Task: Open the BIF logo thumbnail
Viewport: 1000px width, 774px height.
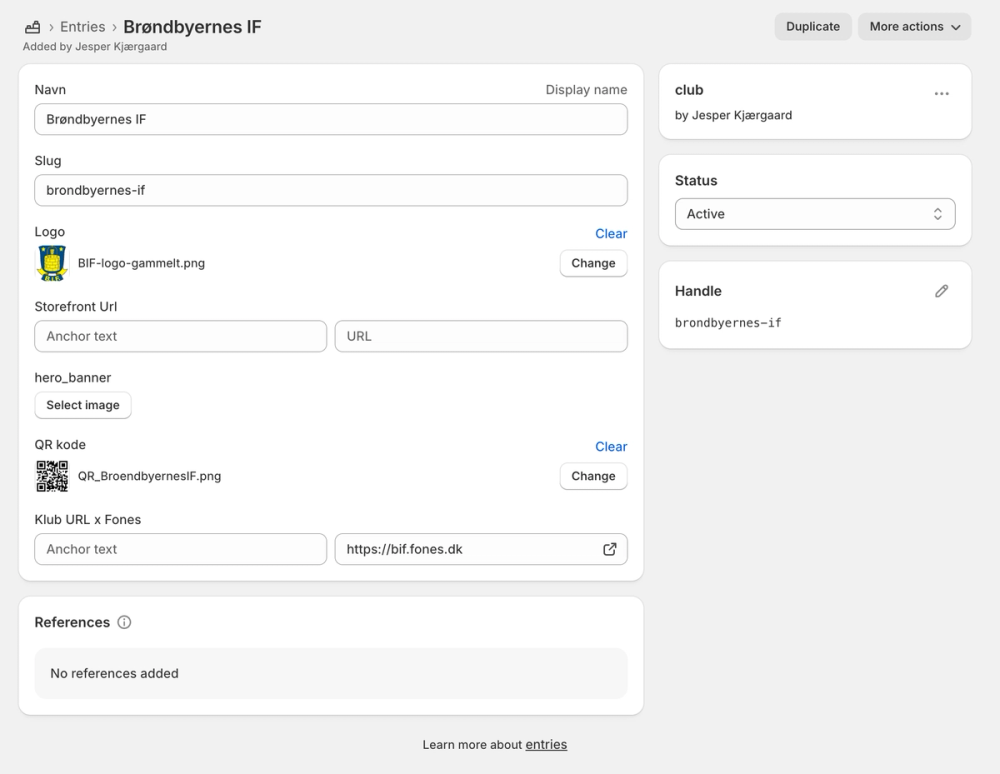Action: 52,263
